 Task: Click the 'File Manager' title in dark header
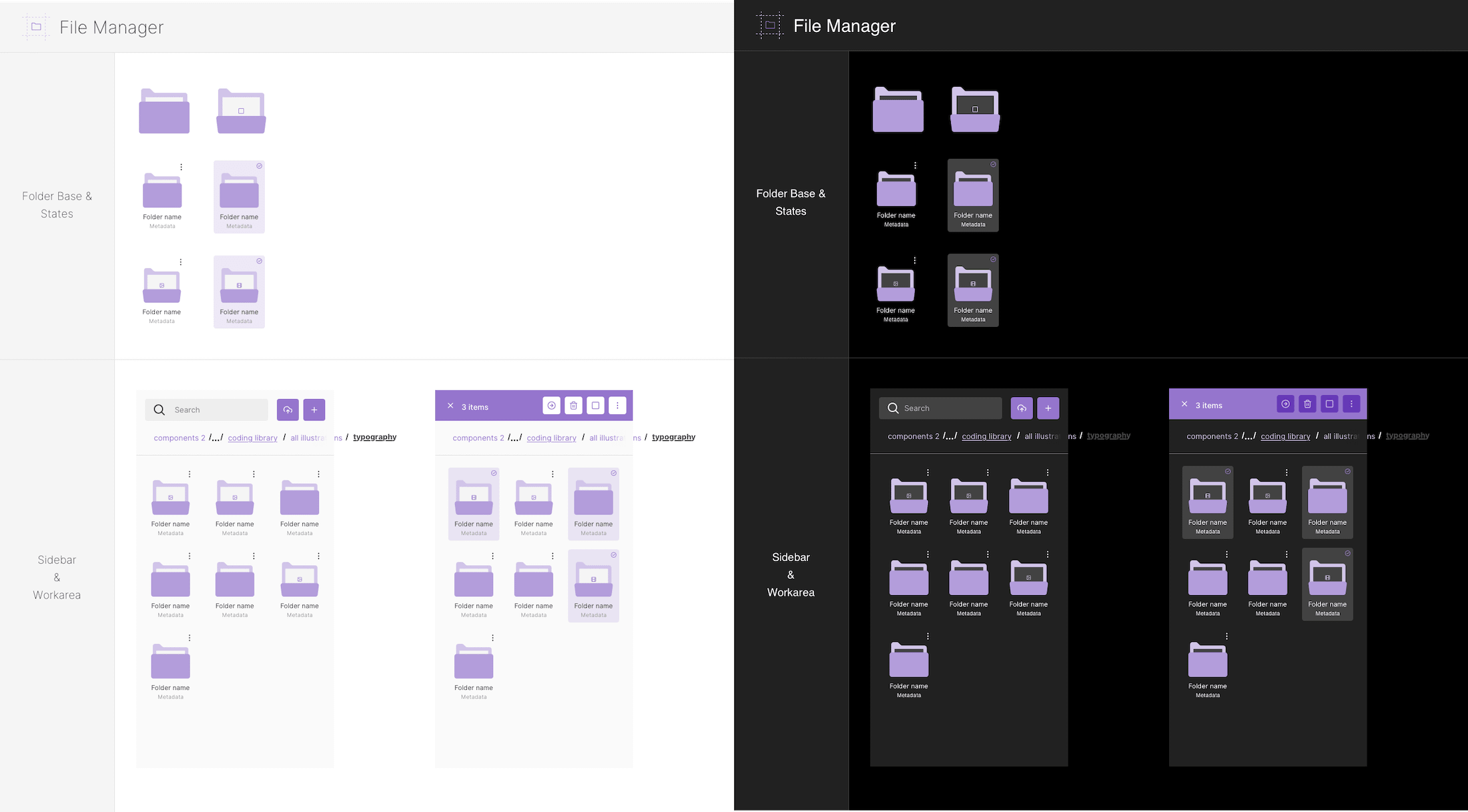click(x=845, y=25)
